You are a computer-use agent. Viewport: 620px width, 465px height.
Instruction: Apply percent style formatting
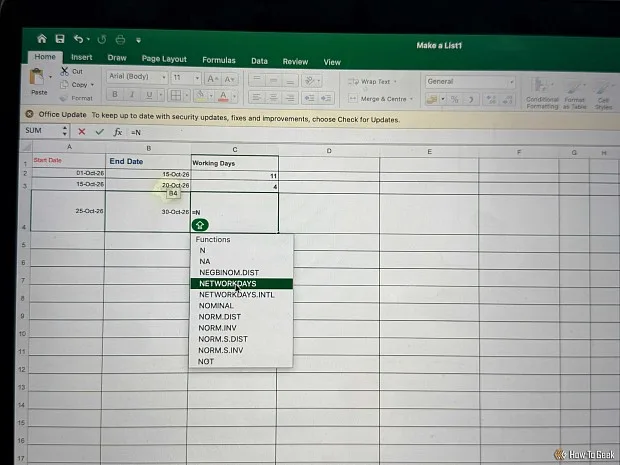(455, 100)
